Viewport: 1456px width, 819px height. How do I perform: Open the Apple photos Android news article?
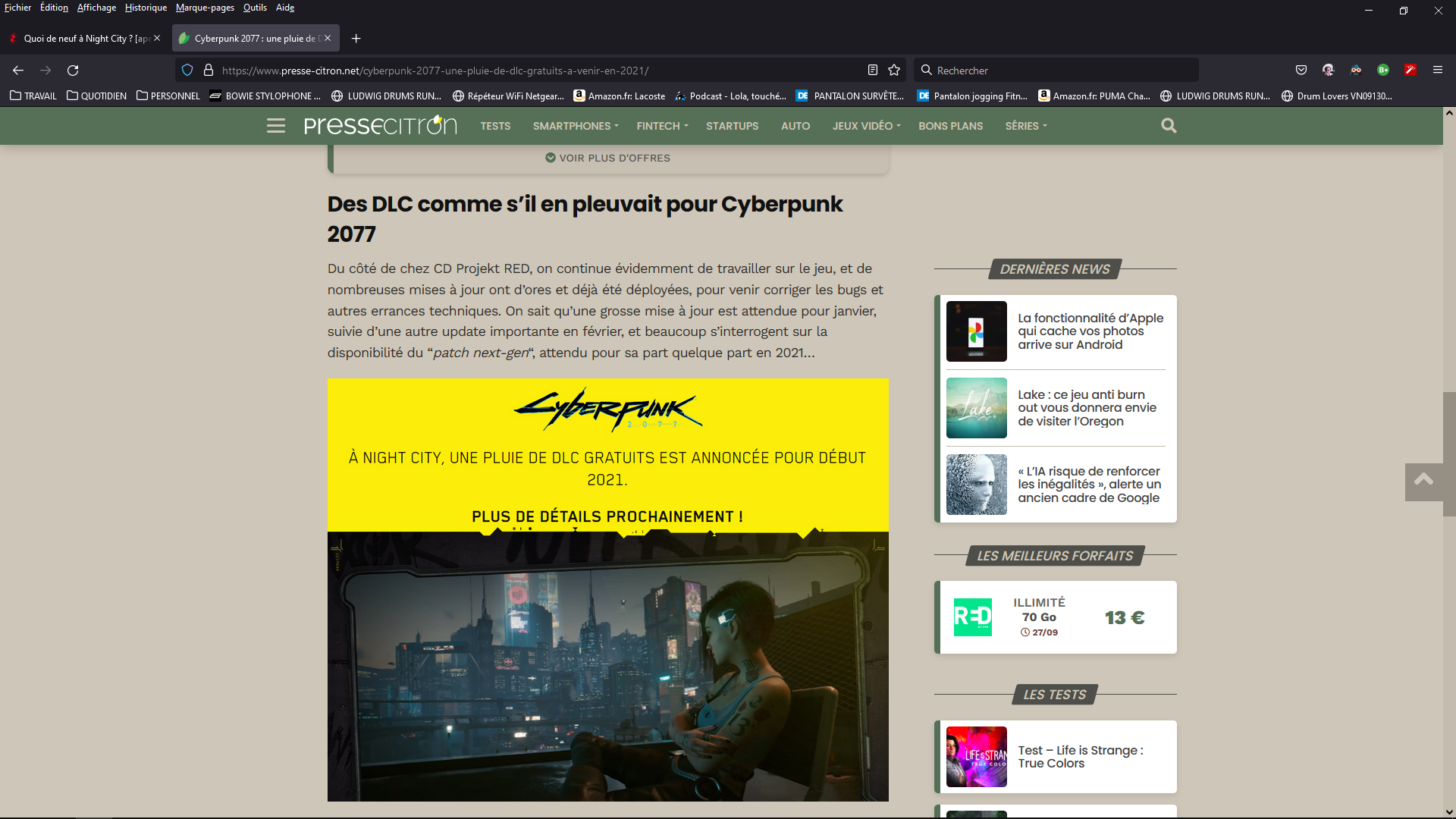1090,331
